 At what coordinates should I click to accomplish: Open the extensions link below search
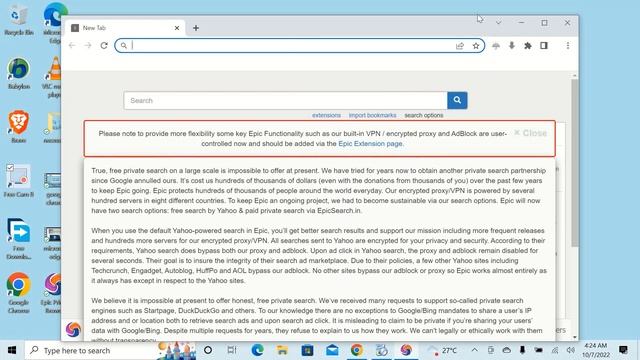pyautogui.click(x=326, y=116)
